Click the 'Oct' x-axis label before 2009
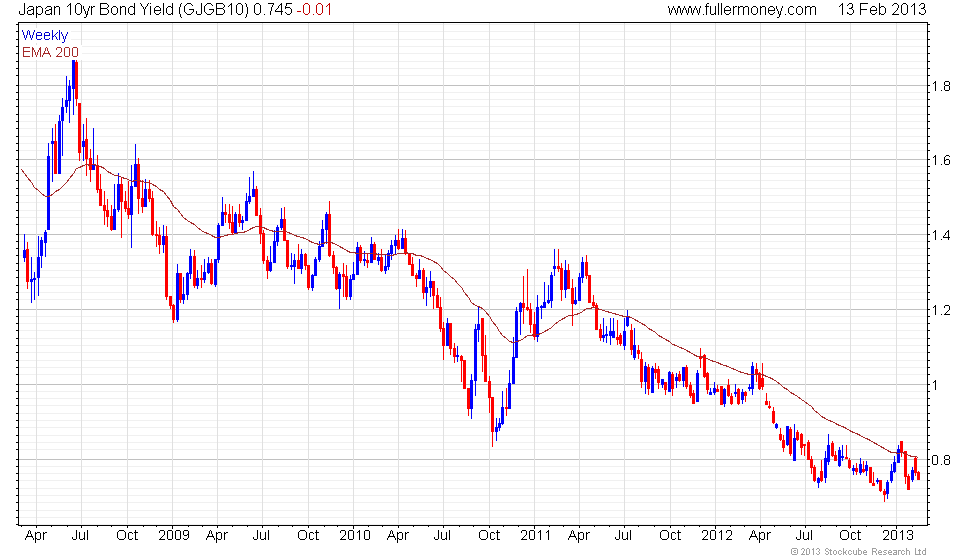Screen dimensions: 980x560 (127, 536)
